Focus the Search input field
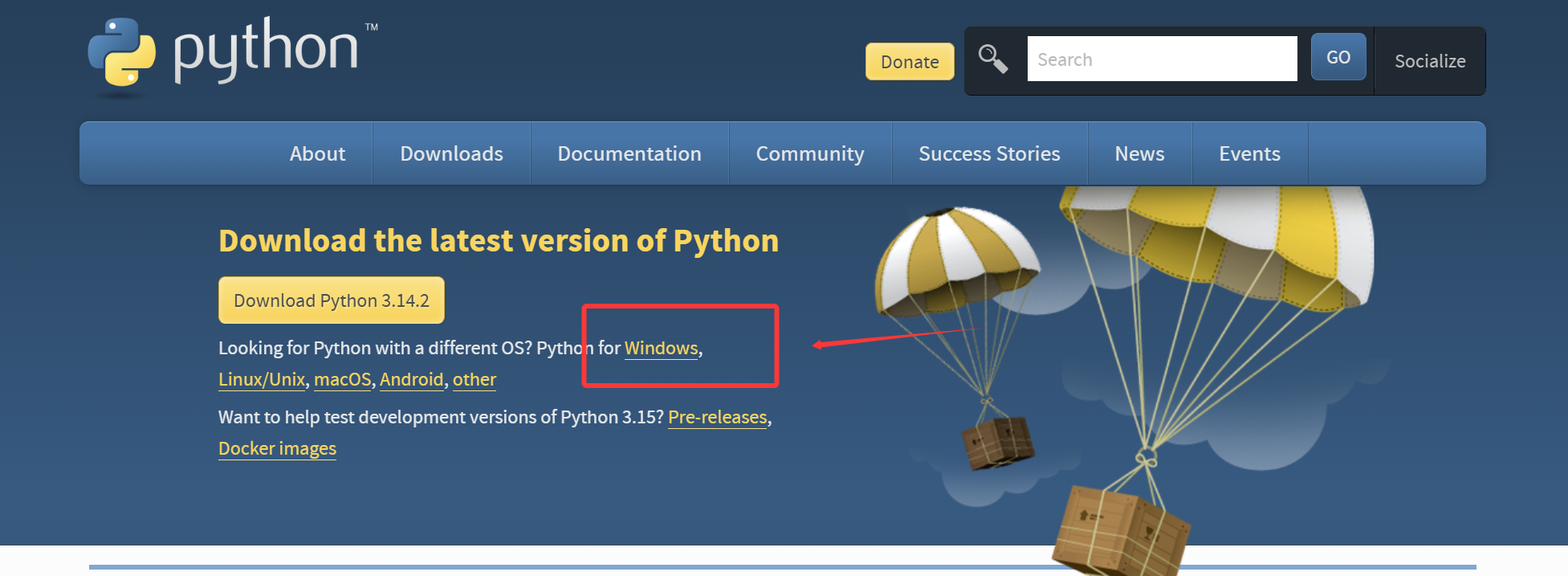This screenshot has height=576, width=1568. click(1162, 59)
